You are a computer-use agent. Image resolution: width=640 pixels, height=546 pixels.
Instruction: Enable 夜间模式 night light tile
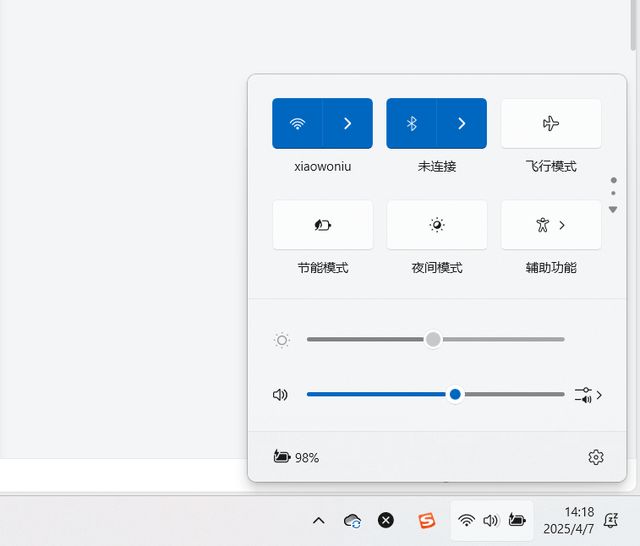coord(437,225)
